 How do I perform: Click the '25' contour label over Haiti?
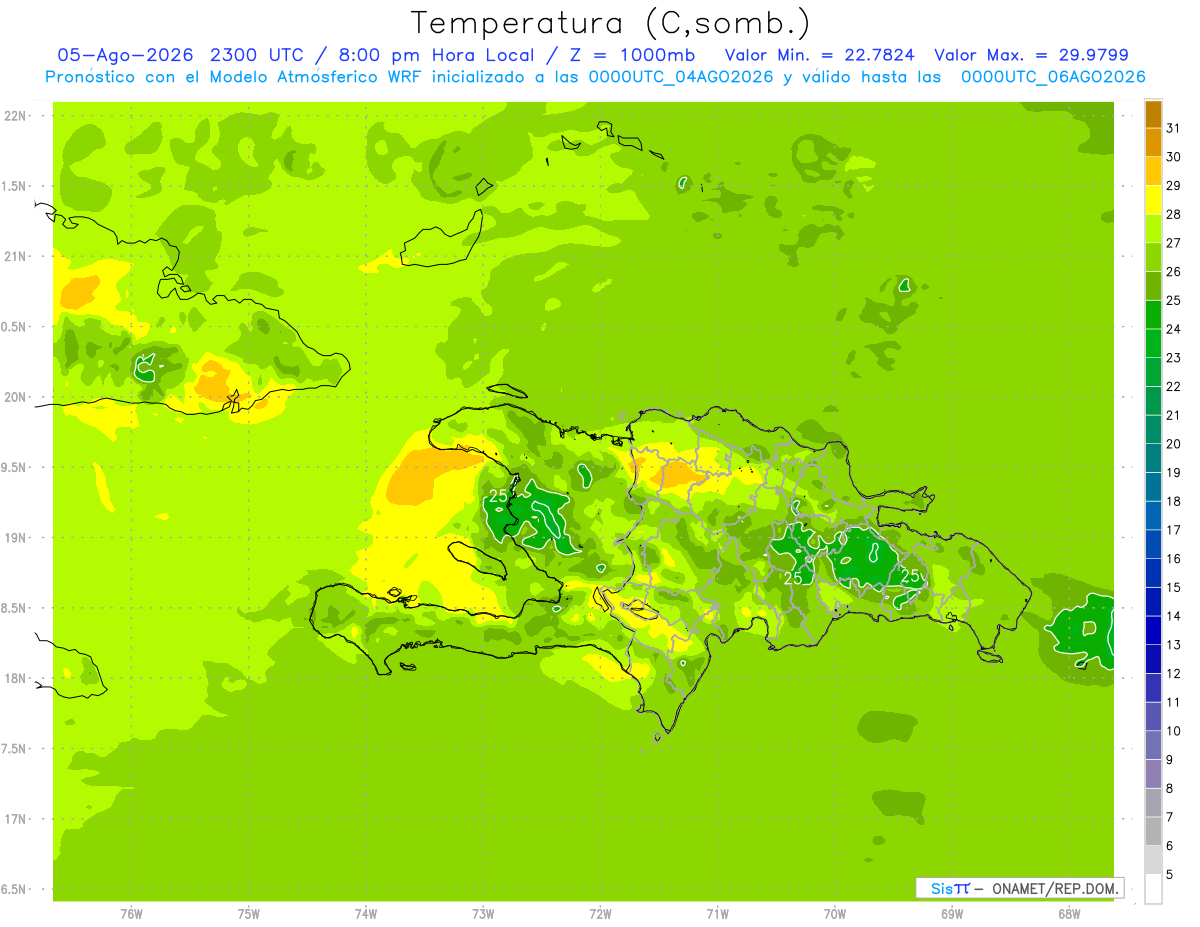pyautogui.click(x=498, y=496)
